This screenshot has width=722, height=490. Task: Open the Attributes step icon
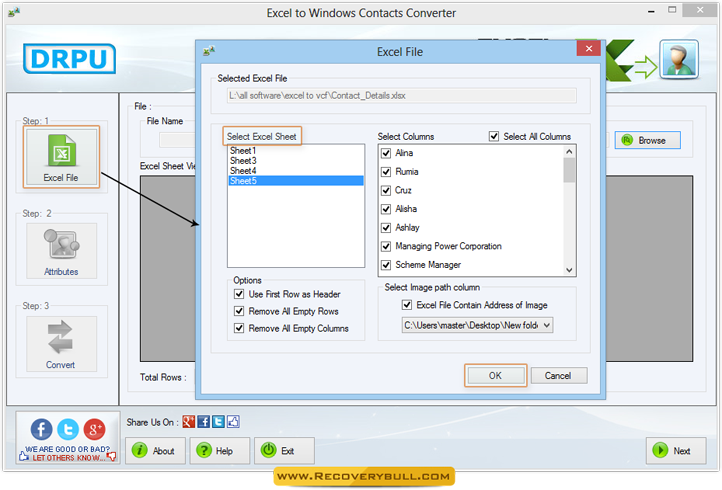tap(61, 251)
